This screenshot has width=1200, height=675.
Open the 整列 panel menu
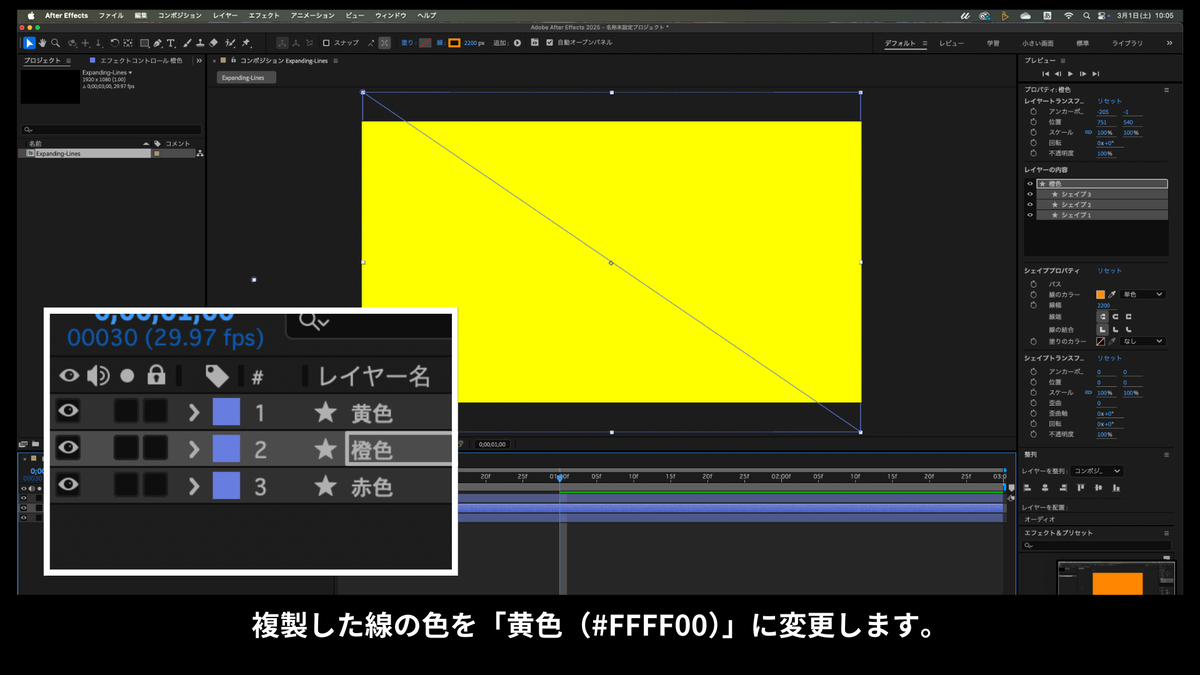[1166, 455]
